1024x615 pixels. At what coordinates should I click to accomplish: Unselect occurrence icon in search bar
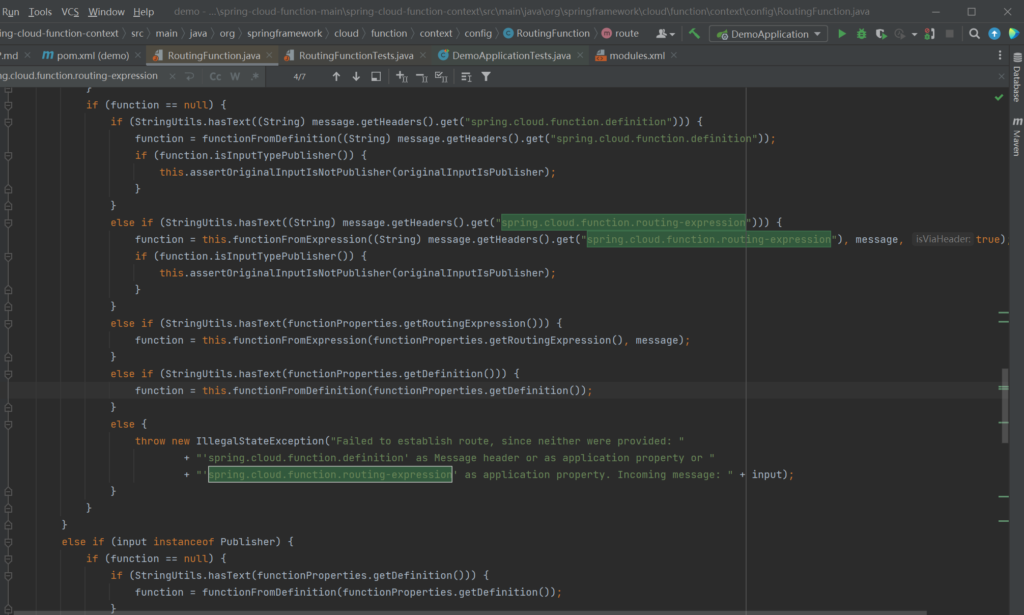pyautogui.click(x=421, y=77)
